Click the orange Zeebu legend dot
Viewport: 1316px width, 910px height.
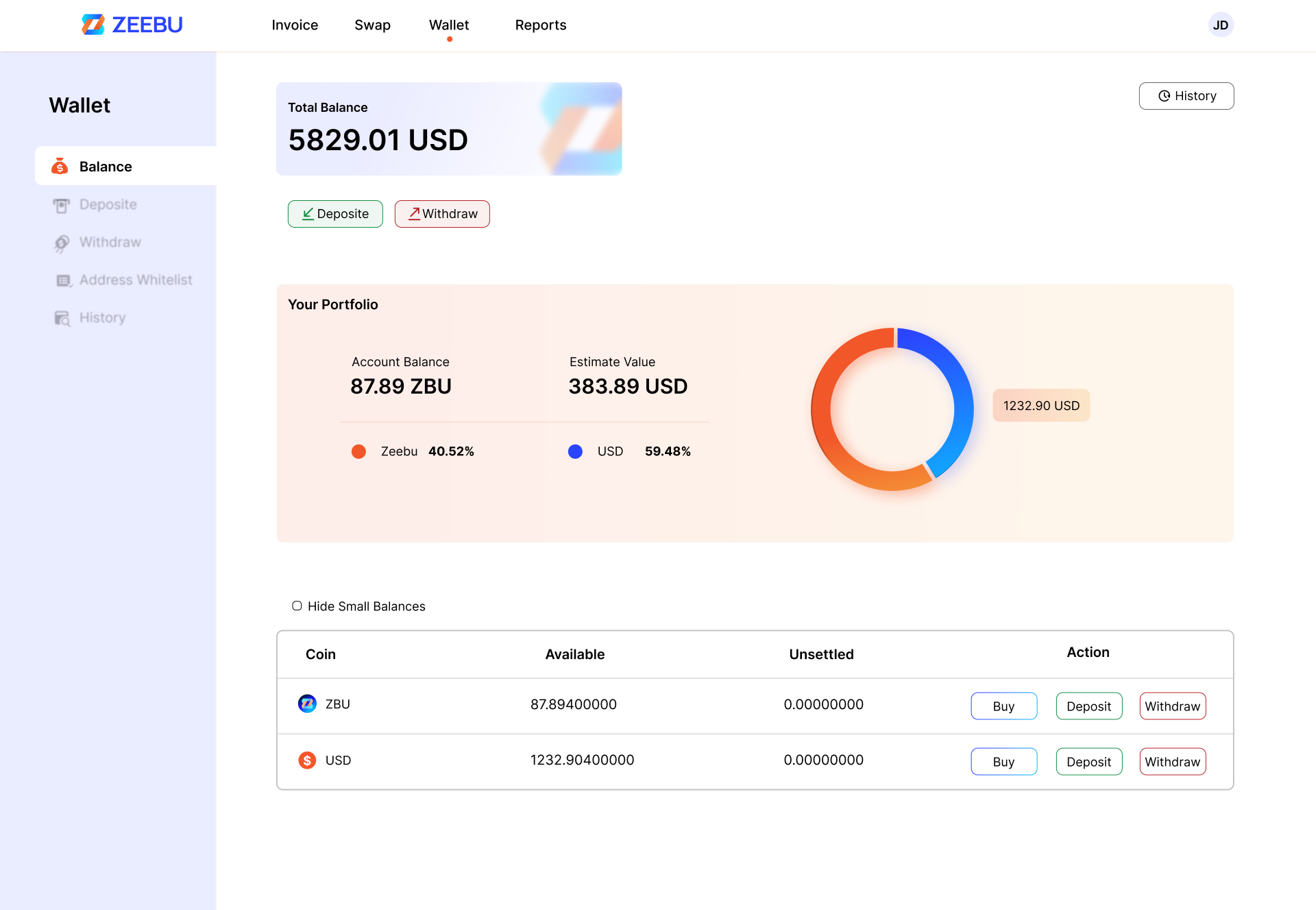click(x=358, y=451)
